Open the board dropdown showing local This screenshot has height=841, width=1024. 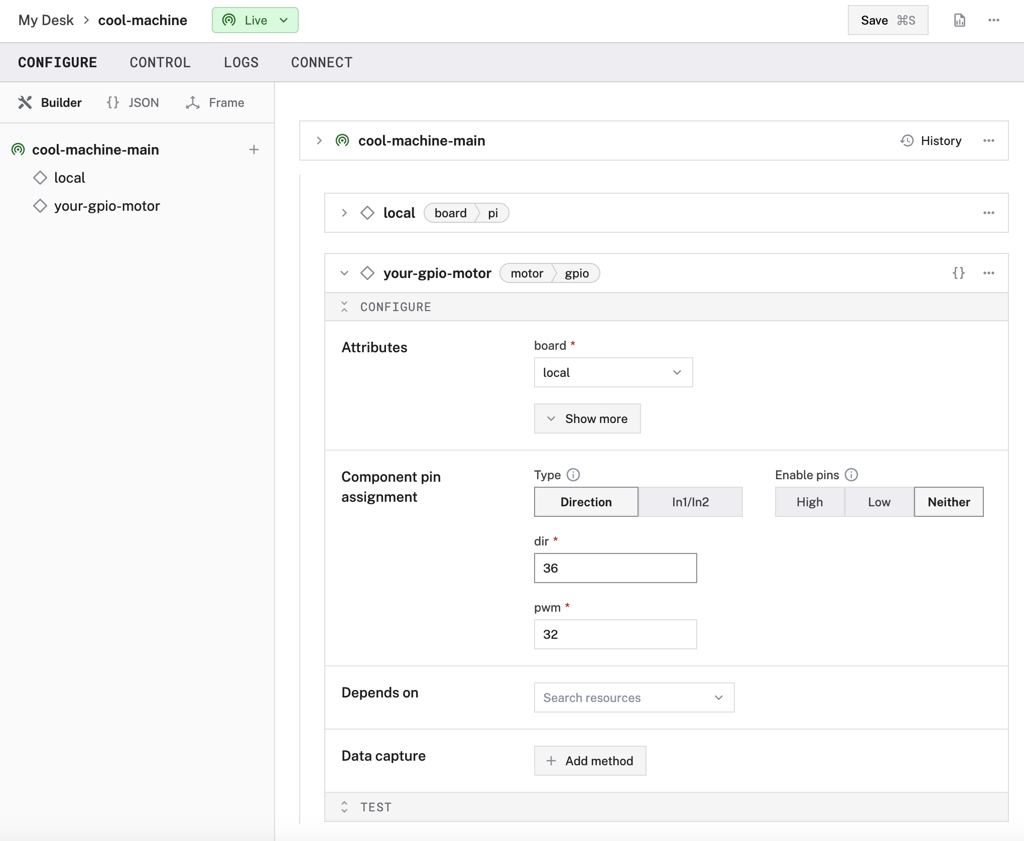click(x=613, y=373)
